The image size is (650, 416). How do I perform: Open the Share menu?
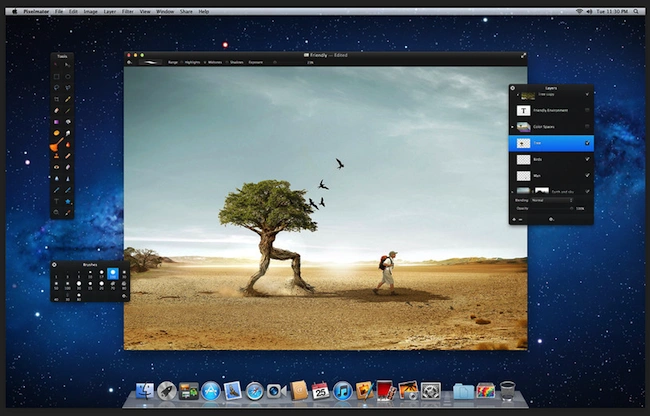186,12
